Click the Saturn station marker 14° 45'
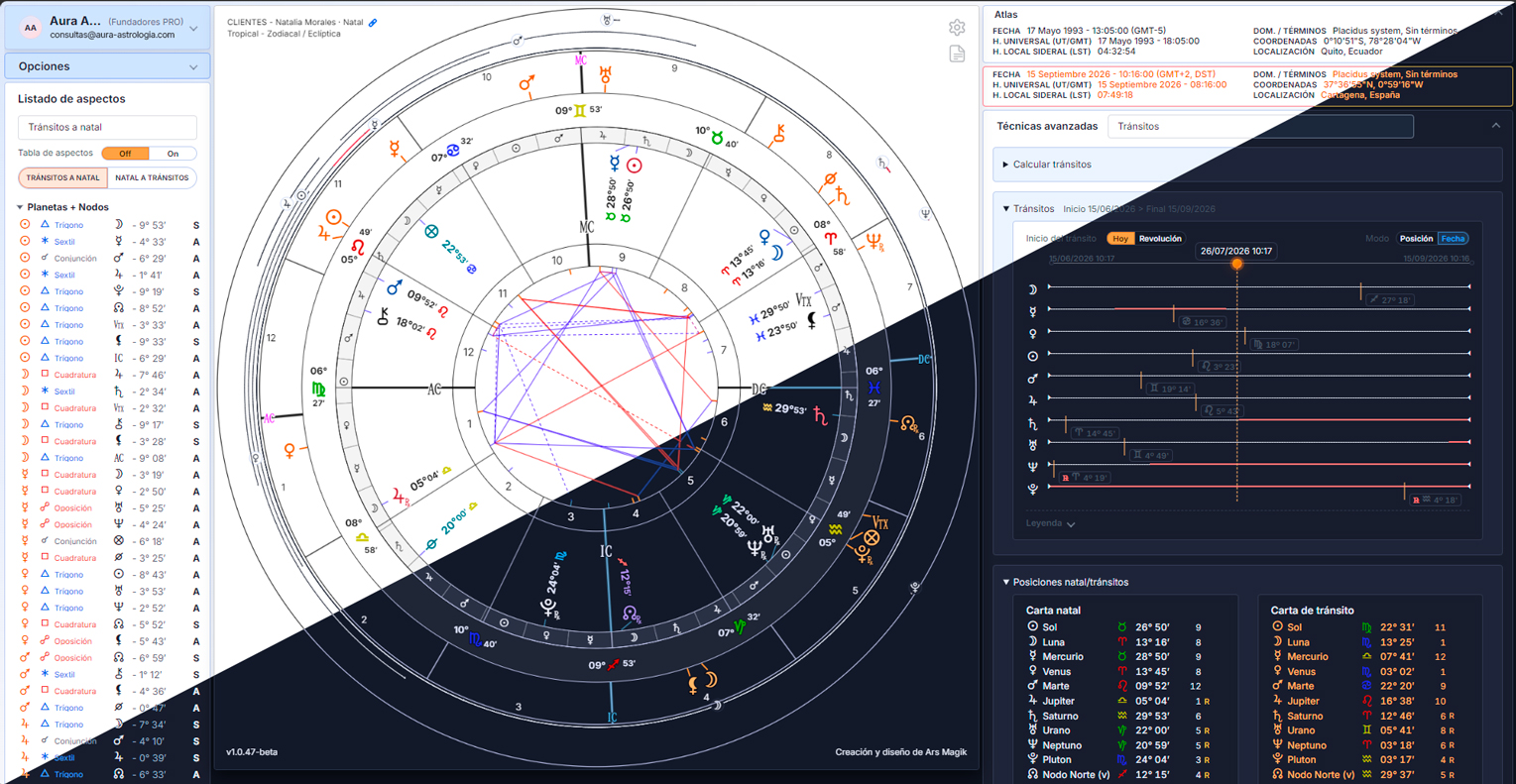1516x784 pixels. tap(1095, 433)
